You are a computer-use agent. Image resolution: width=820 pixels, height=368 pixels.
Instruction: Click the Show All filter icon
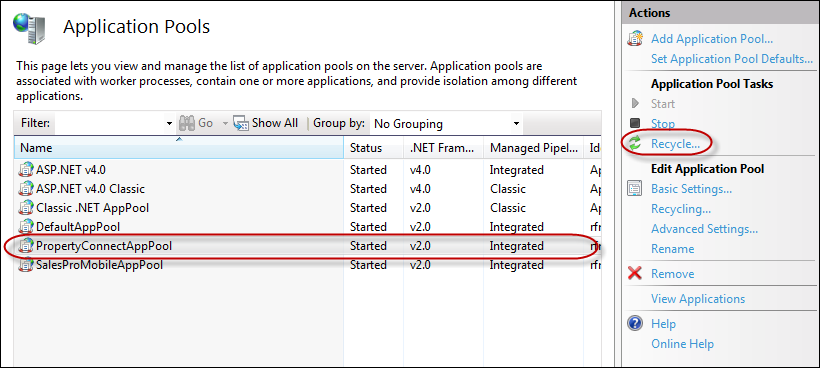241,123
